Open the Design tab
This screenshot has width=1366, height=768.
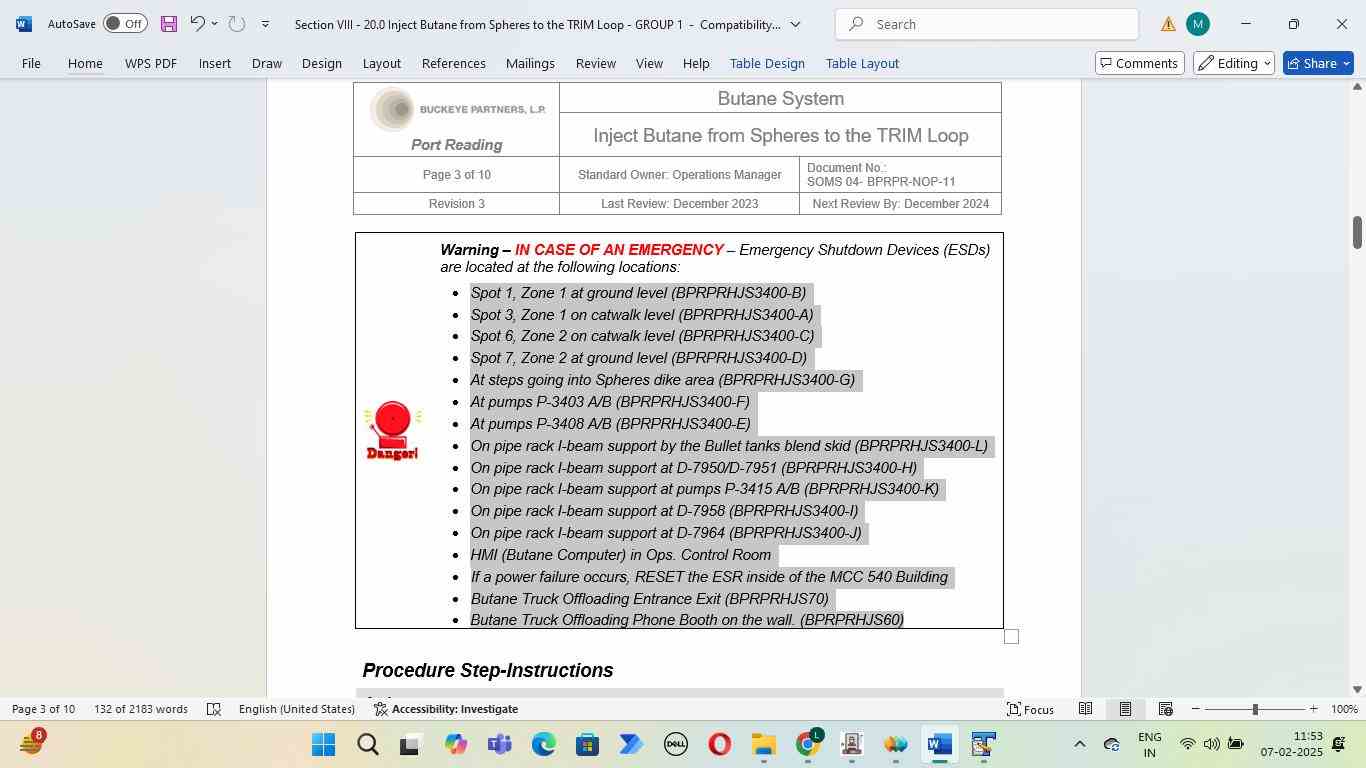tap(322, 63)
